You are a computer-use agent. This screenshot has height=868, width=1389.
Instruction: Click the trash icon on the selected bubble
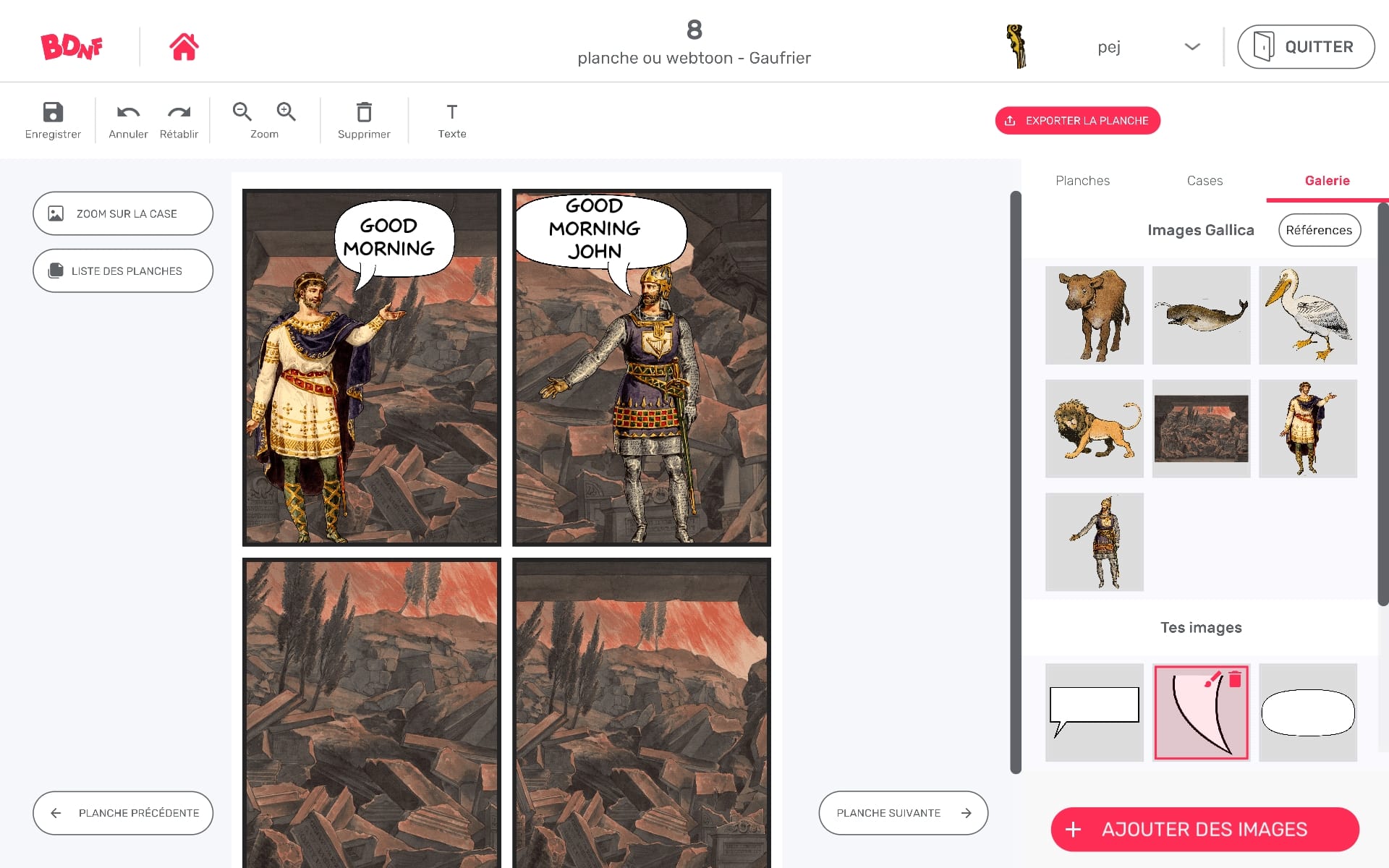click(x=1235, y=679)
